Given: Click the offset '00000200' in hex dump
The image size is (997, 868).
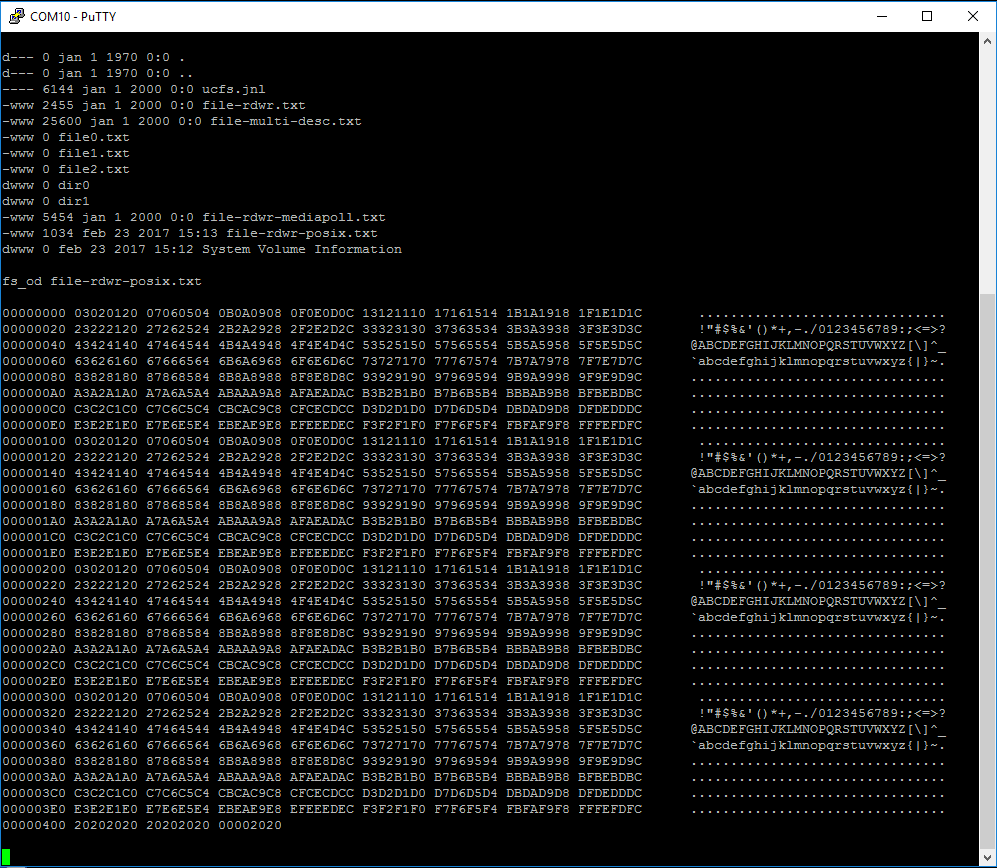Looking at the screenshot, I should 34,569.
